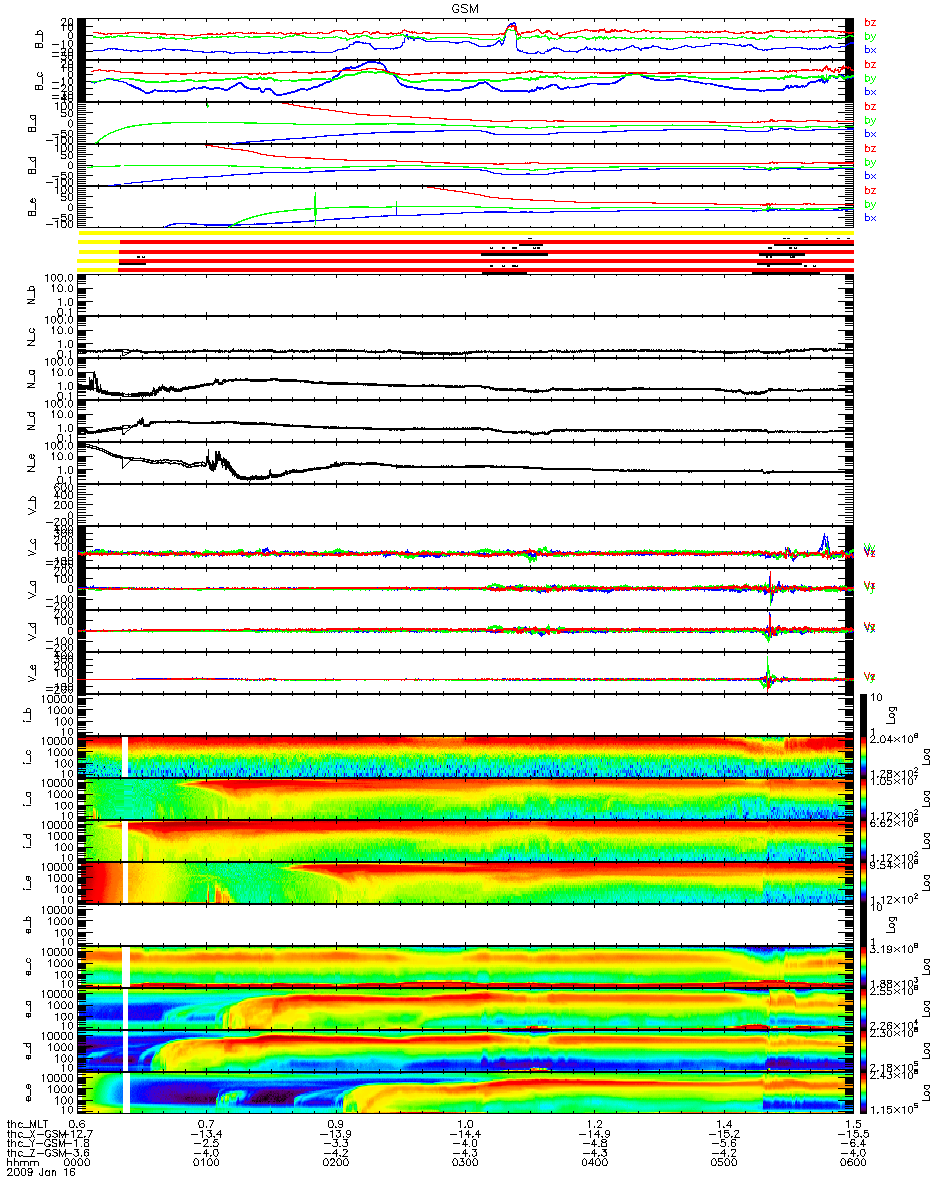930x1200 pixels.
Task: Select the color scale bar of the e_e panel
Action: click(x=865, y=1093)
